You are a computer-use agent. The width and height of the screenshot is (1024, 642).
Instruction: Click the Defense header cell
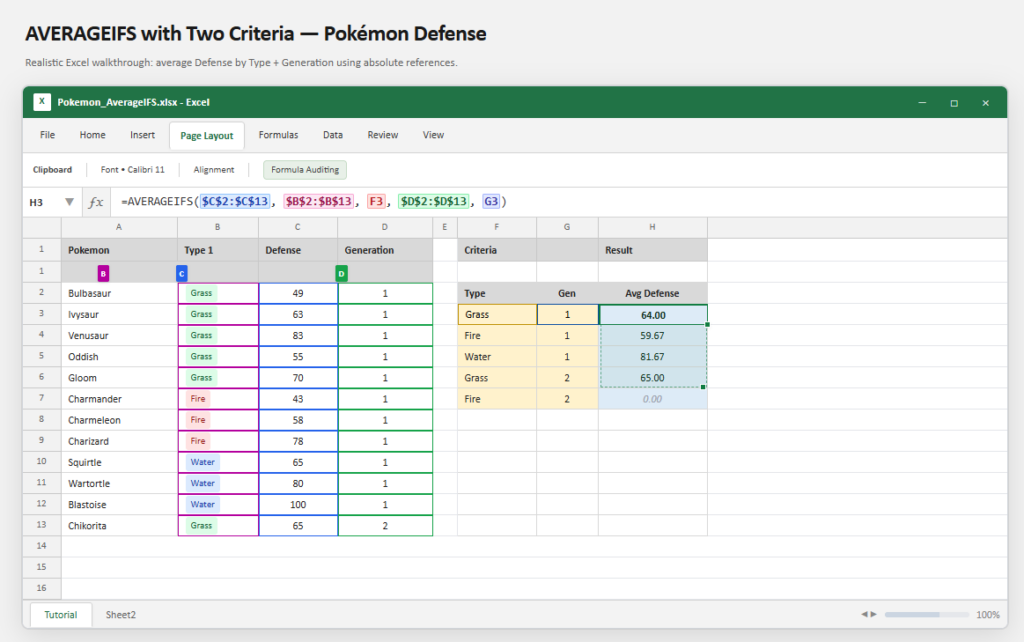coord(298,250)
